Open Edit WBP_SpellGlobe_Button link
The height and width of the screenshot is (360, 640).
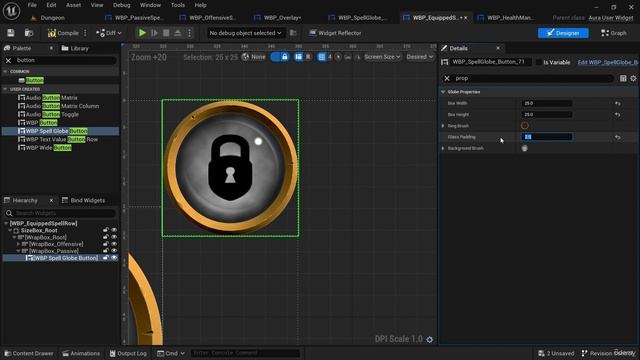pos(607,62)
